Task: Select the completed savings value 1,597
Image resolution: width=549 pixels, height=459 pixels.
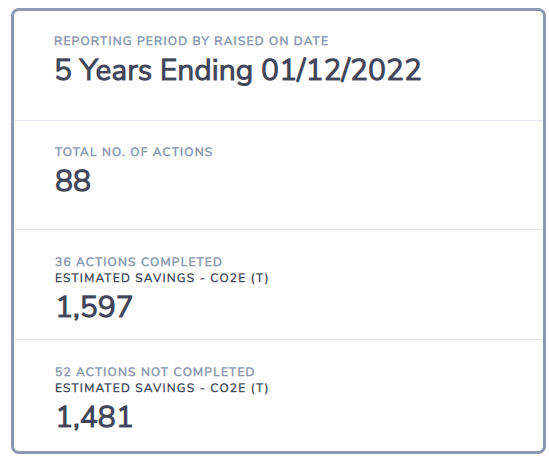Action: (x=94, y=307)
